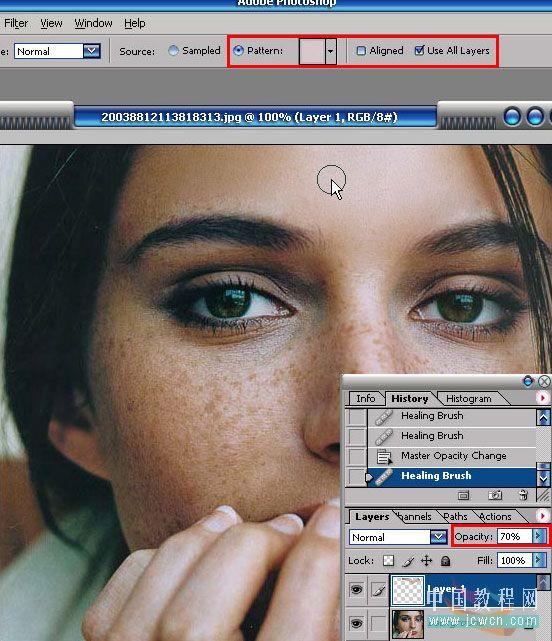Select the first Healing Brush history state

click(x=452, y=416)
